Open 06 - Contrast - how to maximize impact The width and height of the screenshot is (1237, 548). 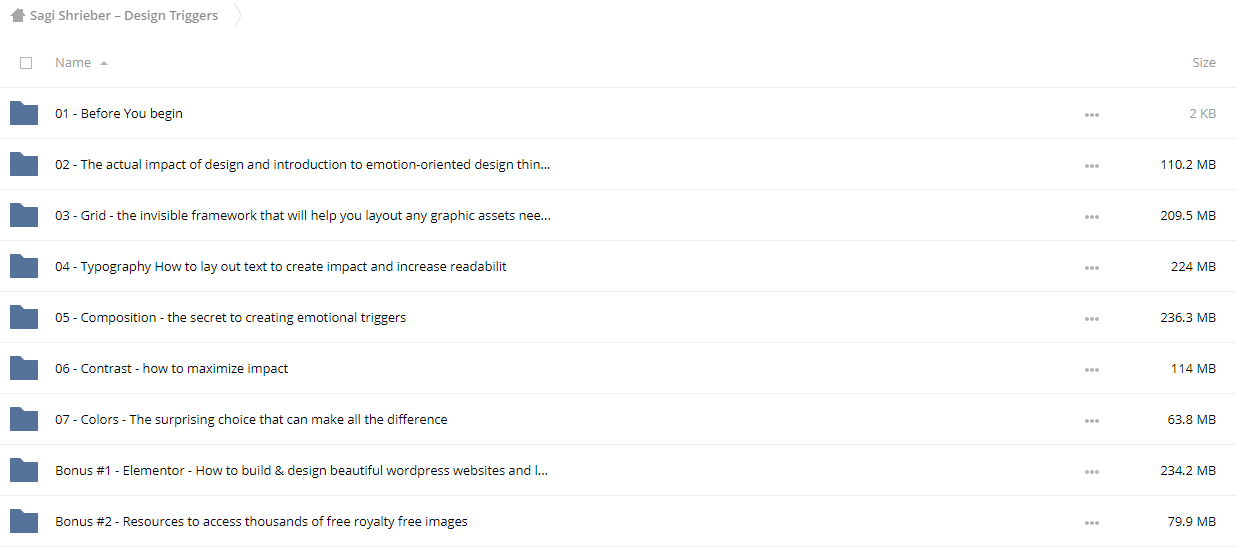[x=171, y=368]
